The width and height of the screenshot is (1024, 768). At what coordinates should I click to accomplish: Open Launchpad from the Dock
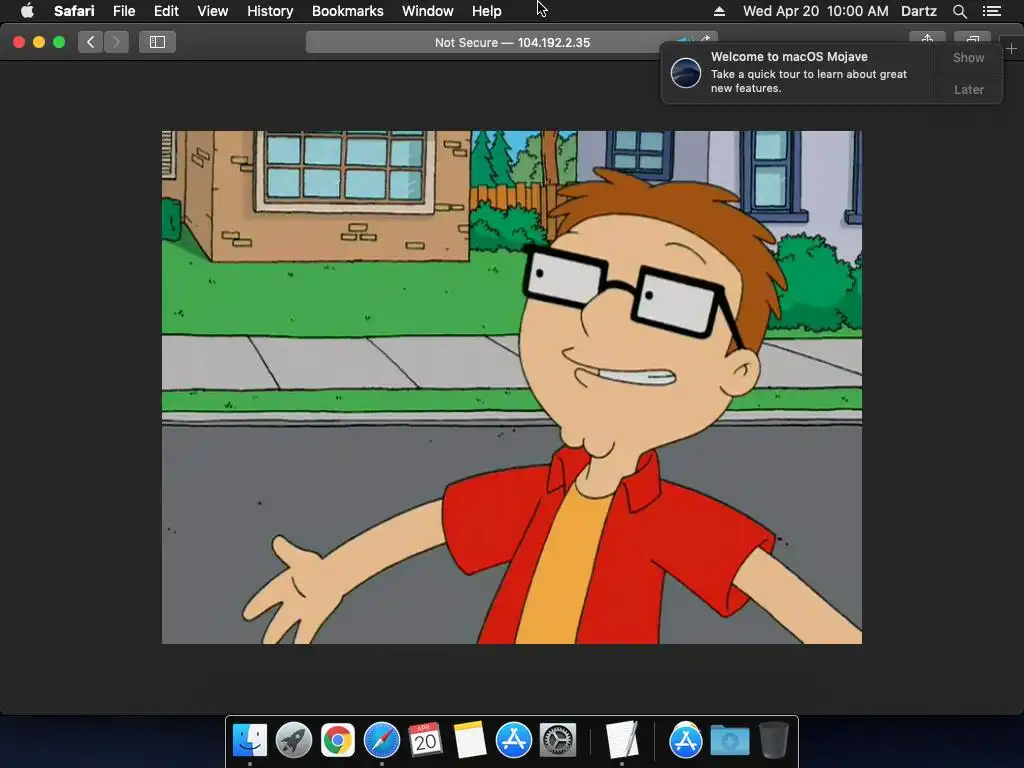[294, 741]
